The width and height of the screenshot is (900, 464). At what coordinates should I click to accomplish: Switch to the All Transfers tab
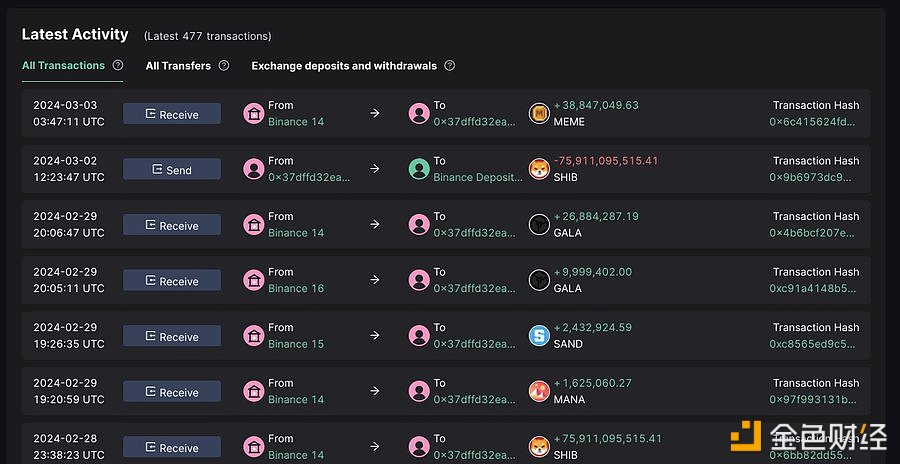pyautogui.click(x=179, y=65)
